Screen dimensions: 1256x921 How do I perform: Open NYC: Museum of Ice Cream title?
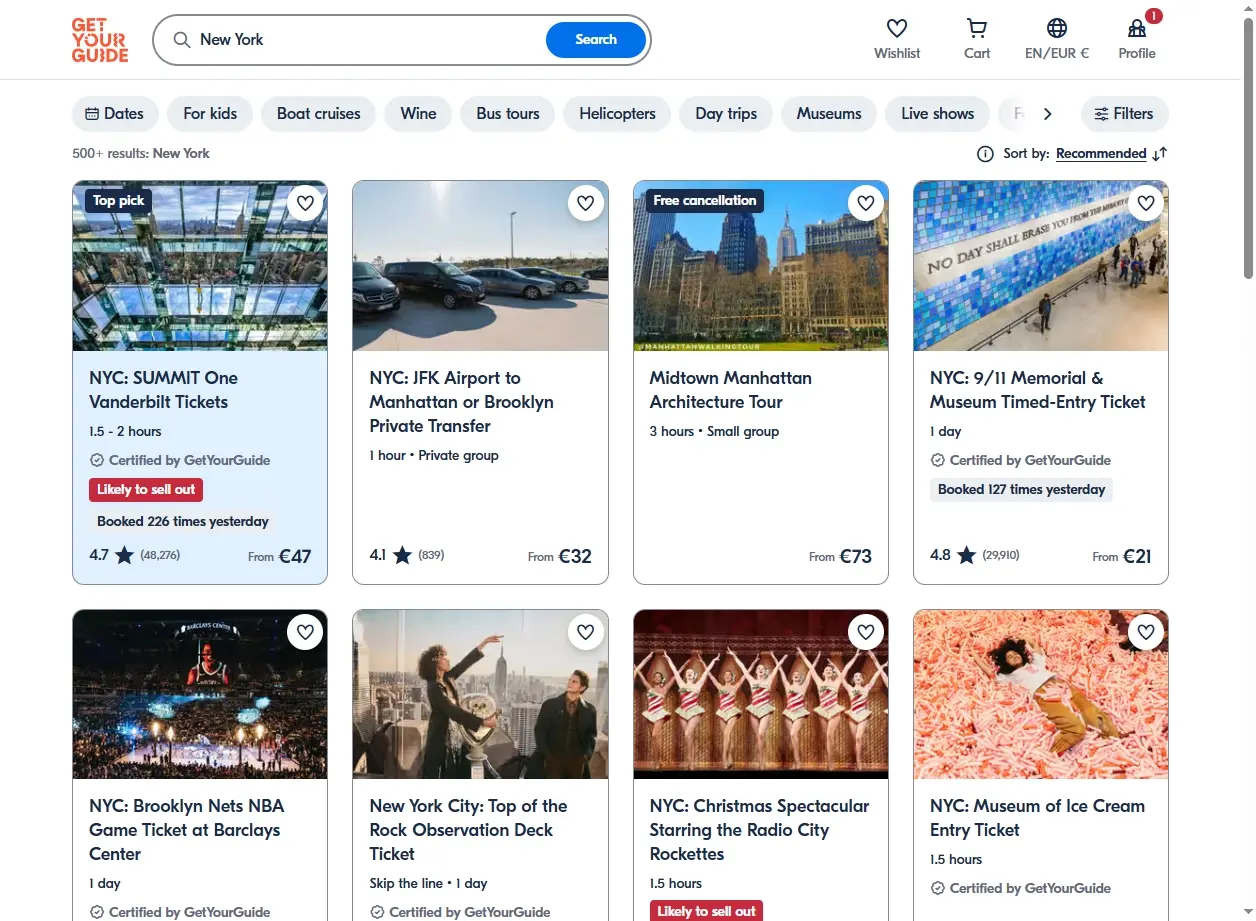click(1037, 818)
